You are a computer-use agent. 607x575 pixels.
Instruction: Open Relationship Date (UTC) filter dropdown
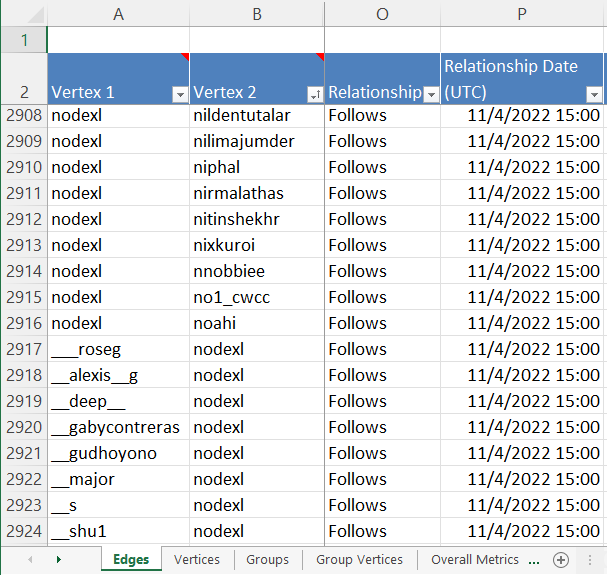[x=594, y=94]
